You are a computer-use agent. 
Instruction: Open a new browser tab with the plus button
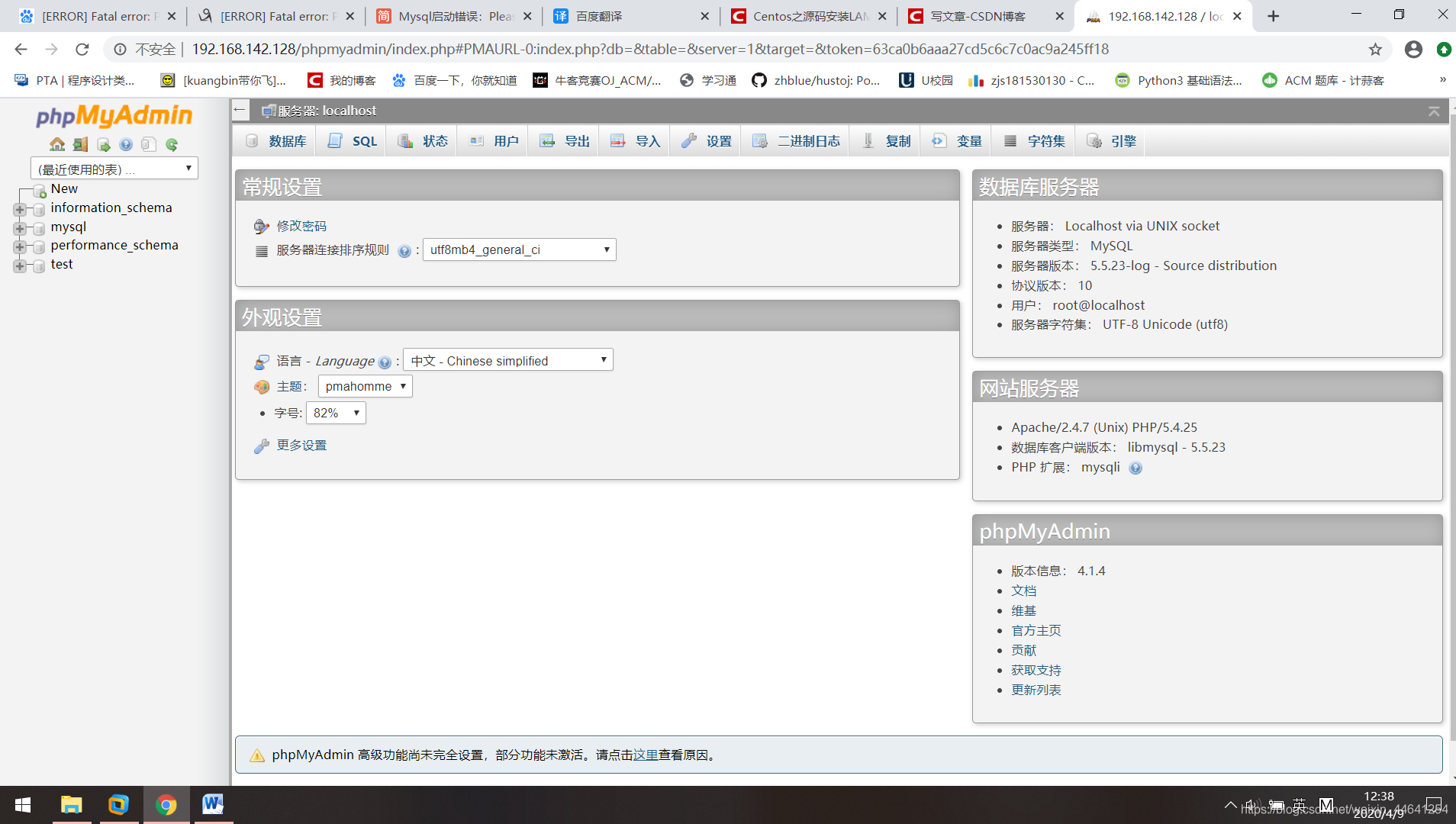click(x=1273, y=16)
